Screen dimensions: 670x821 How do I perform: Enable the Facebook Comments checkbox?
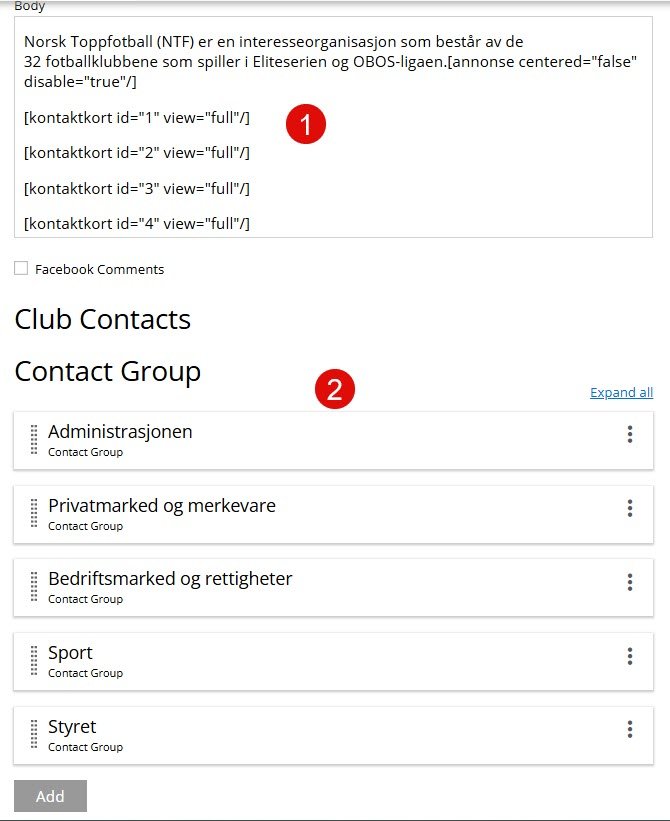(21, 268)
